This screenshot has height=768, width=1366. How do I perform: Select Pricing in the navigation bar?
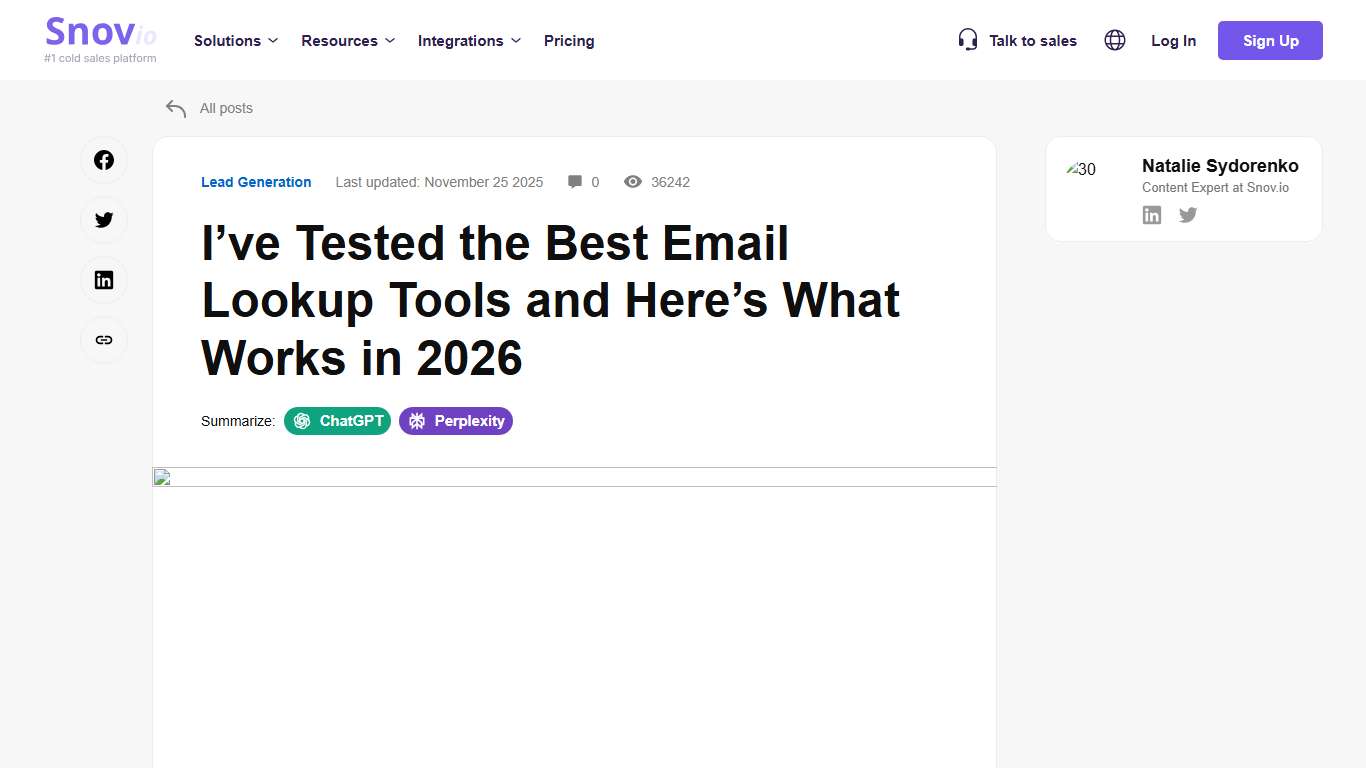pos(569,41)
